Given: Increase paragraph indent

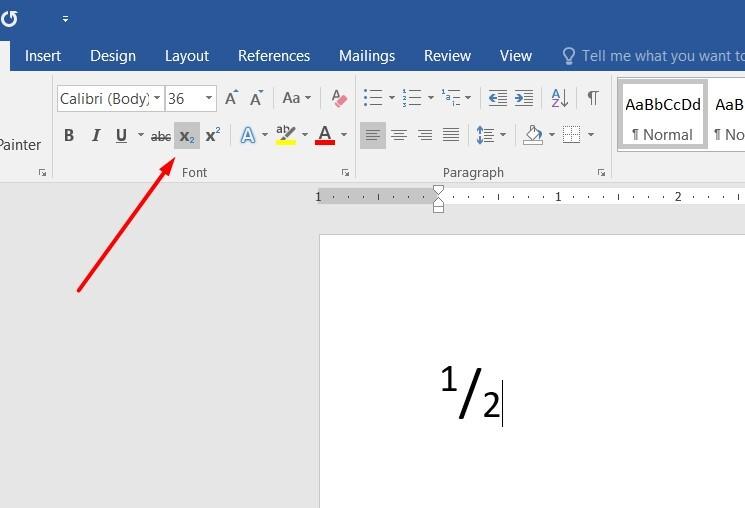Looking at the screenshot, I should [x=524, y=98].
